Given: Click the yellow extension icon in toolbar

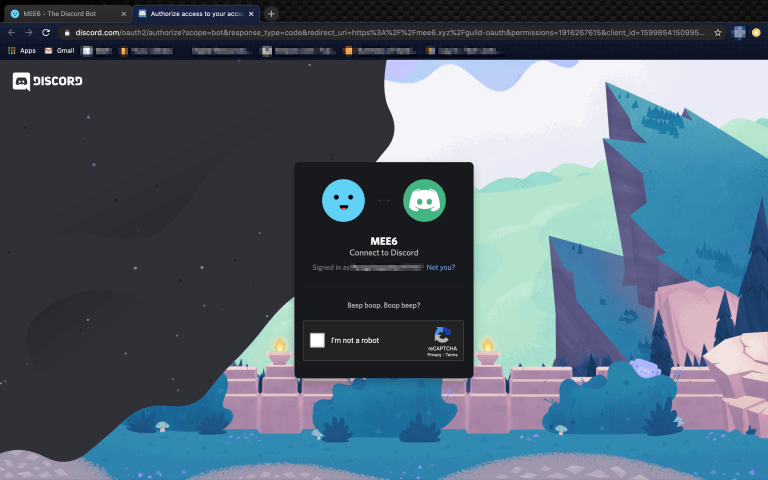Looking at the screenshot, I should pyautogui.click(x=756, y=33).
